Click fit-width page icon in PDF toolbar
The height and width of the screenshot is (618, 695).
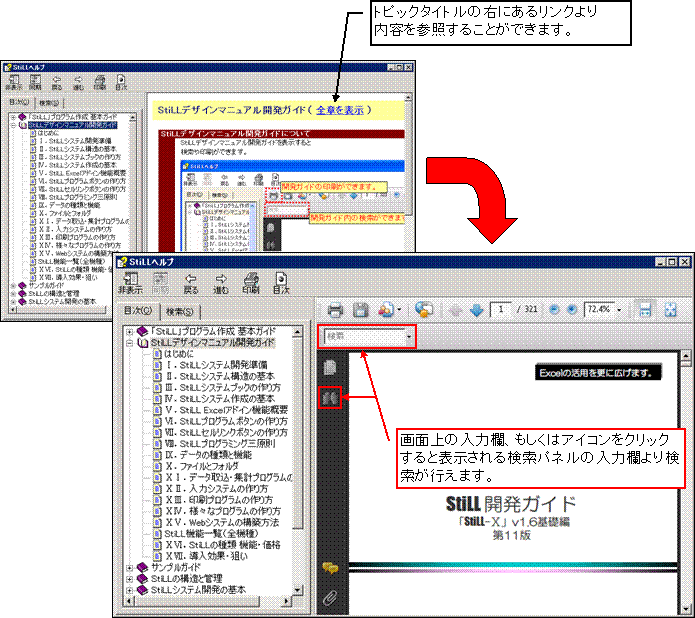645,309
